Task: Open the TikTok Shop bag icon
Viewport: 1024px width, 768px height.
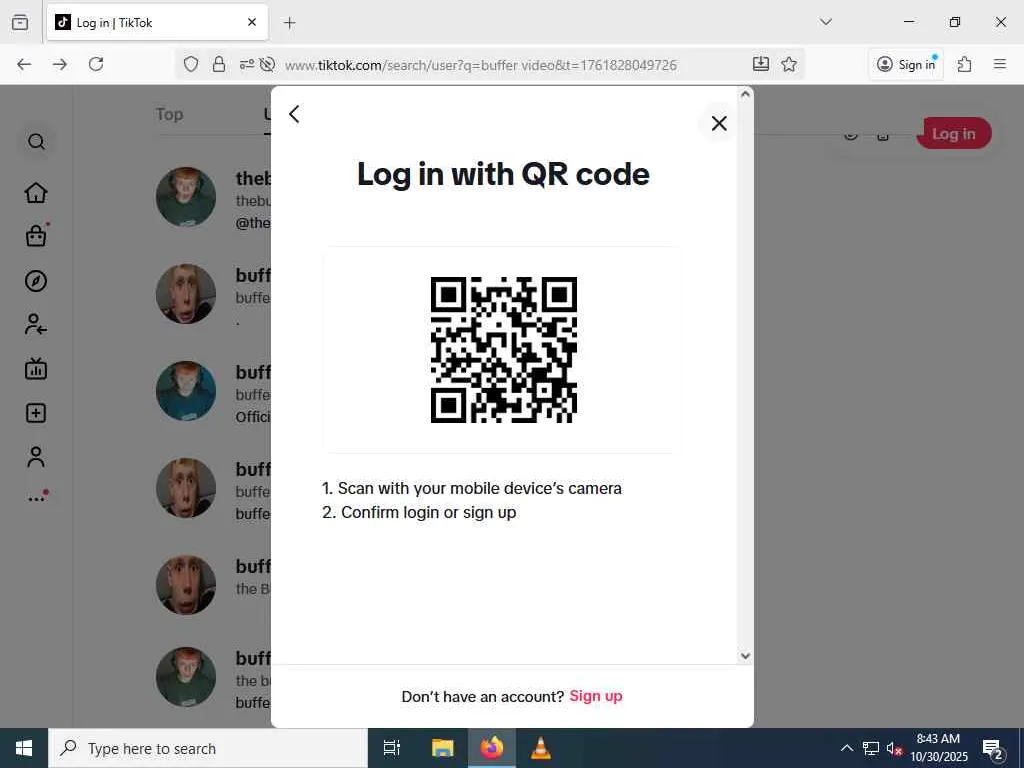Action: click(36, 236)
